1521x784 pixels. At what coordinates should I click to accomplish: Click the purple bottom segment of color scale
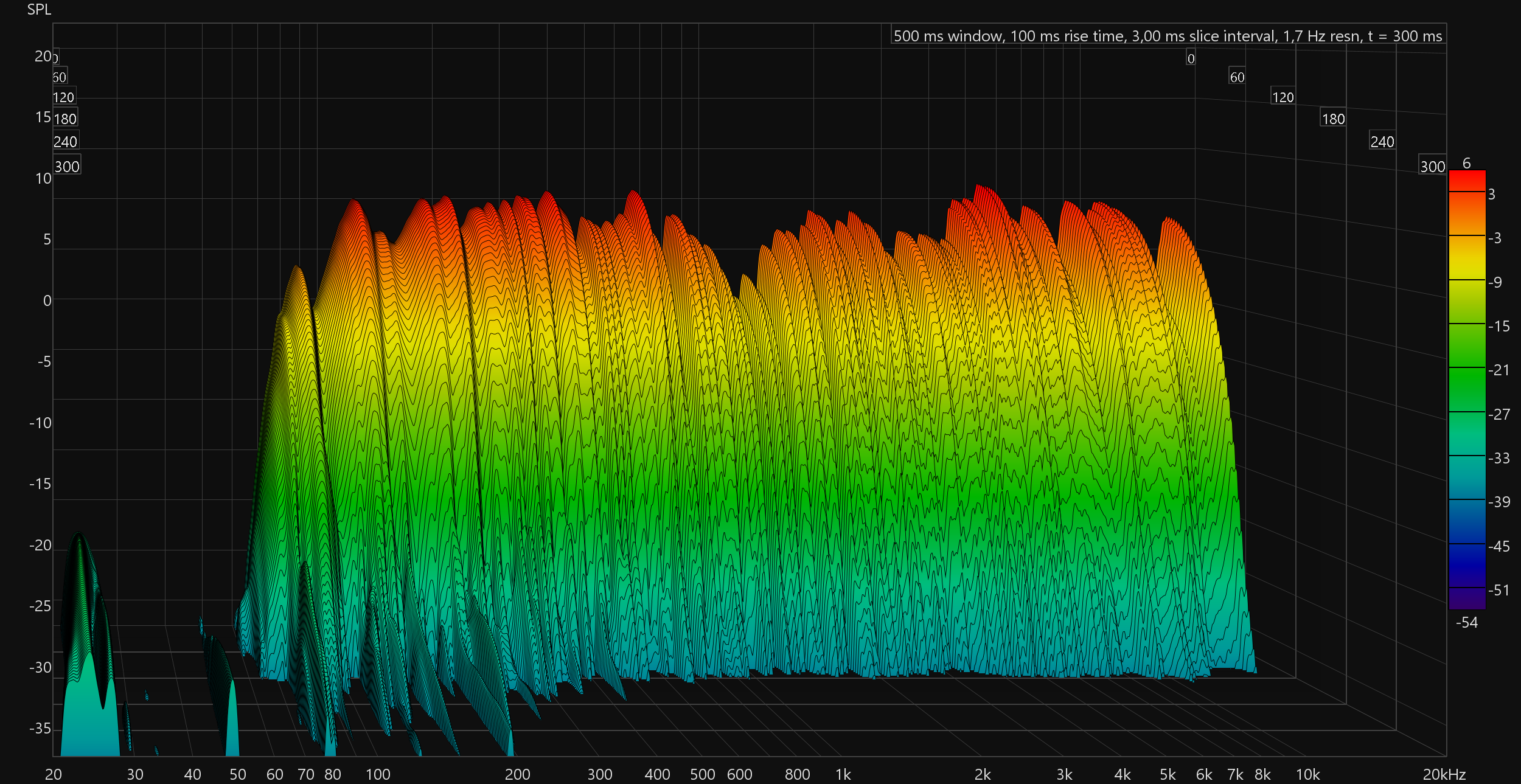[x=1467, y=598]
